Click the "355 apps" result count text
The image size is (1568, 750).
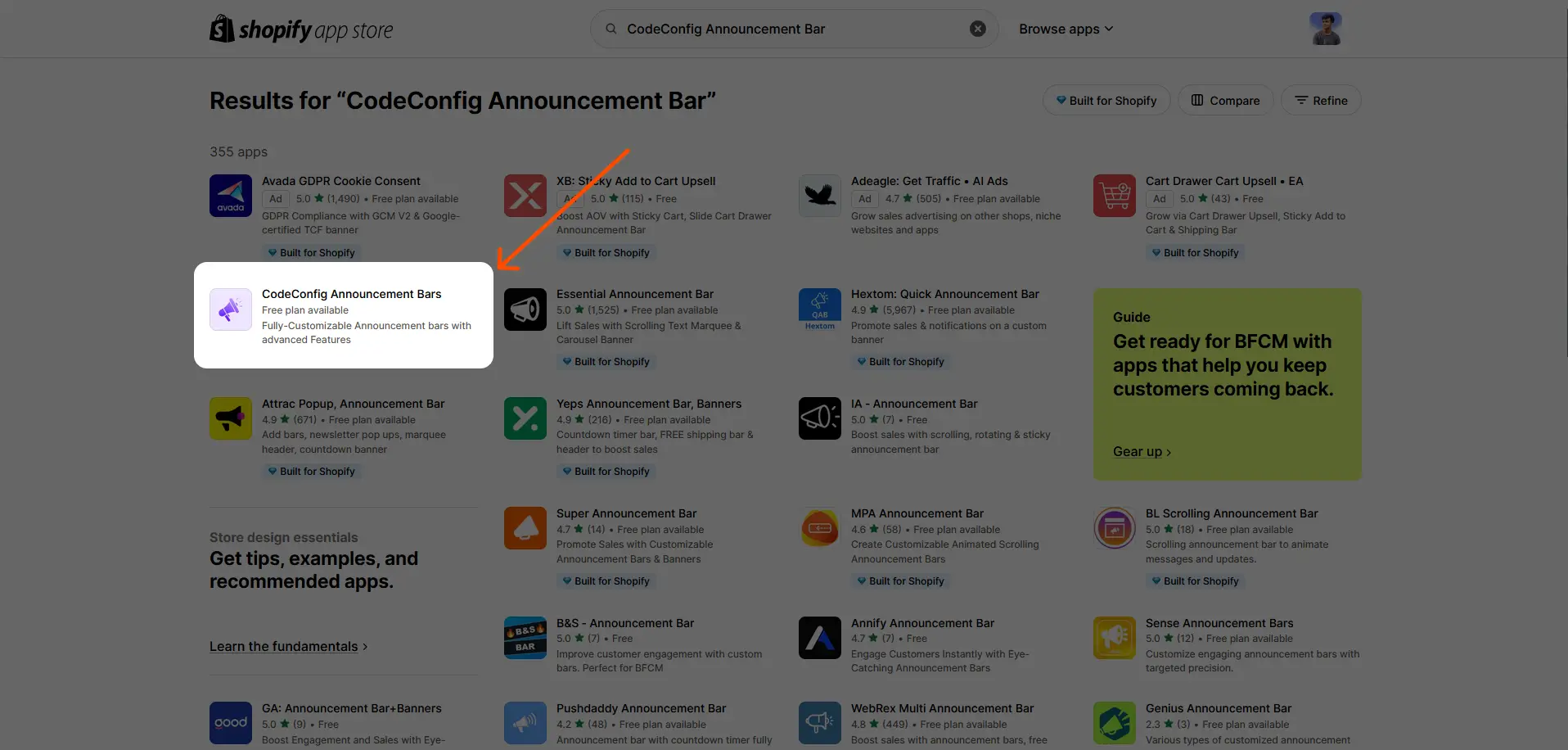[x=238, y=151]
